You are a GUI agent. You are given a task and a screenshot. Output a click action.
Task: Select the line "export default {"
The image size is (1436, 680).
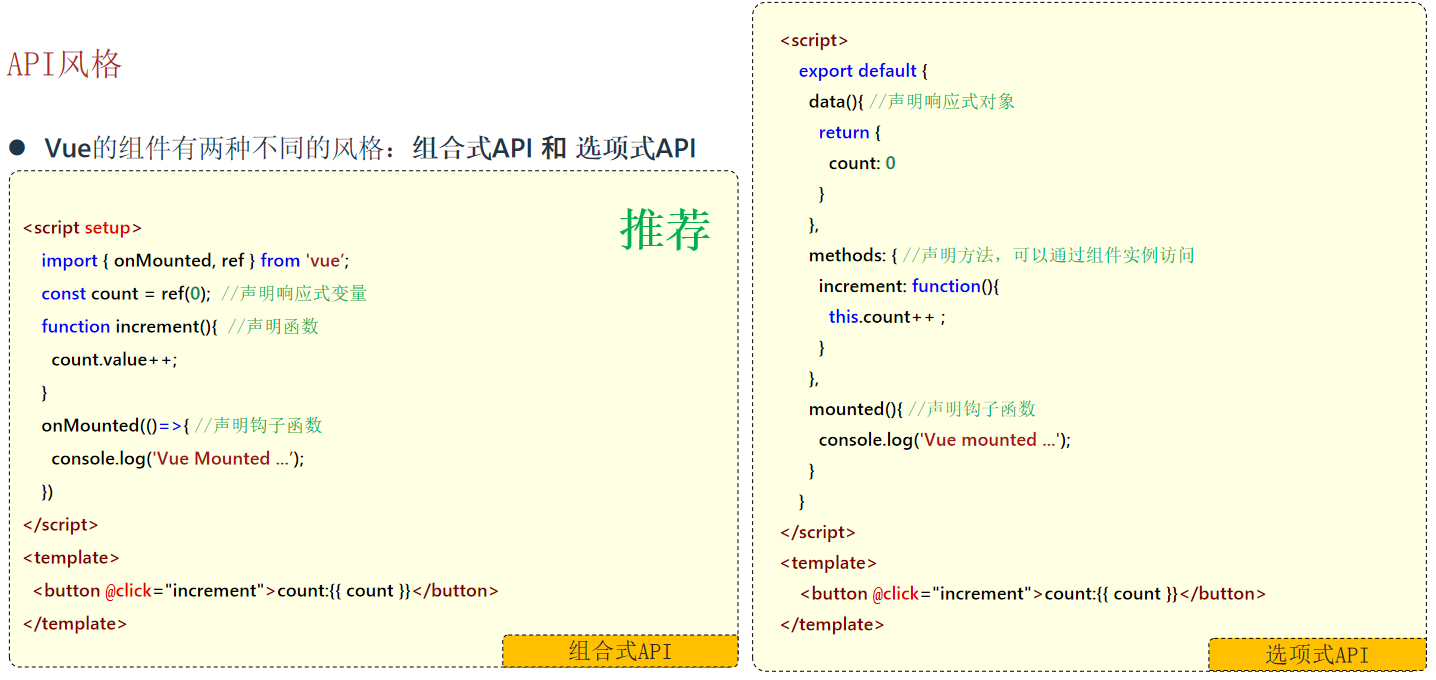[863, 71]
